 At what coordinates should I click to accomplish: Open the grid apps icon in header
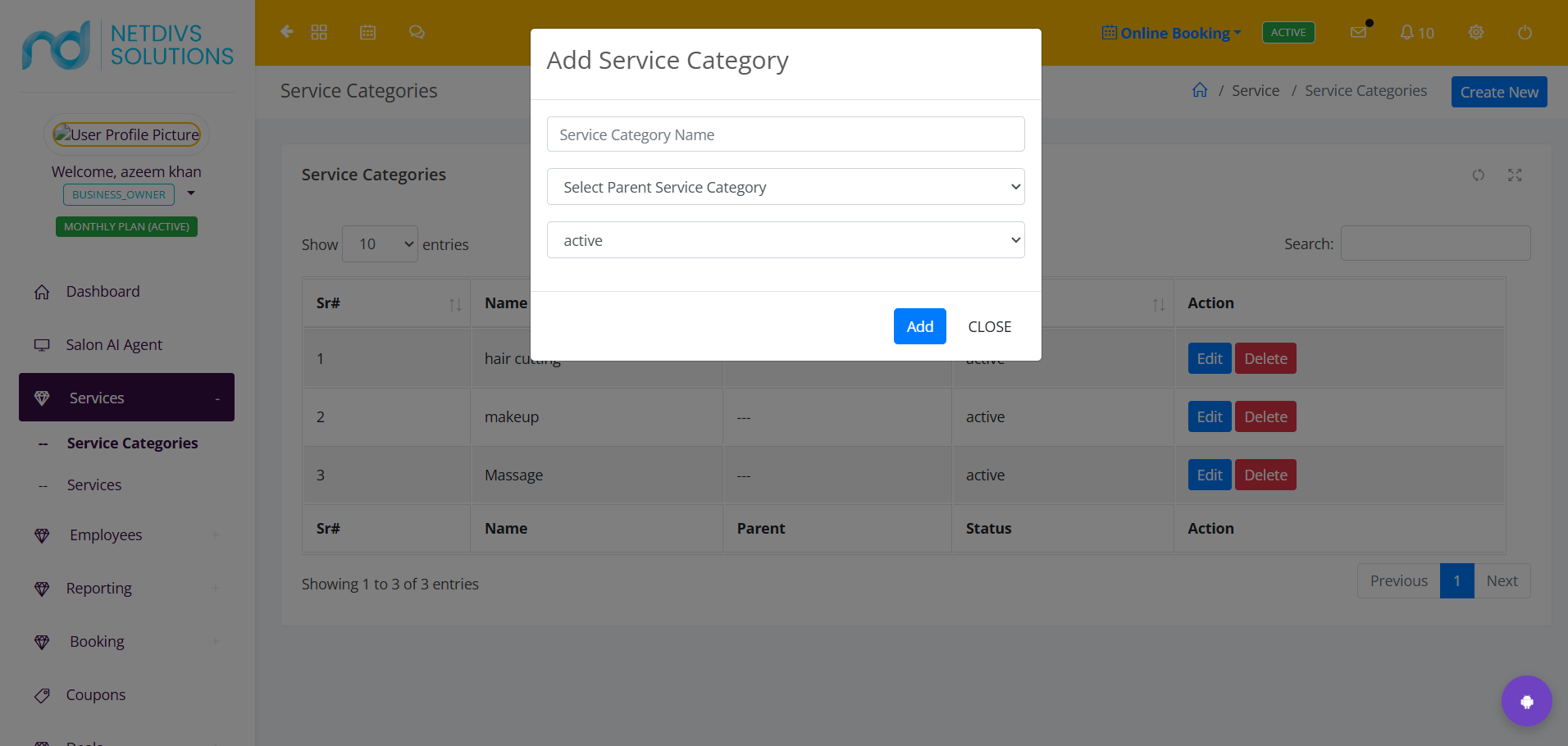click(319, 32)
